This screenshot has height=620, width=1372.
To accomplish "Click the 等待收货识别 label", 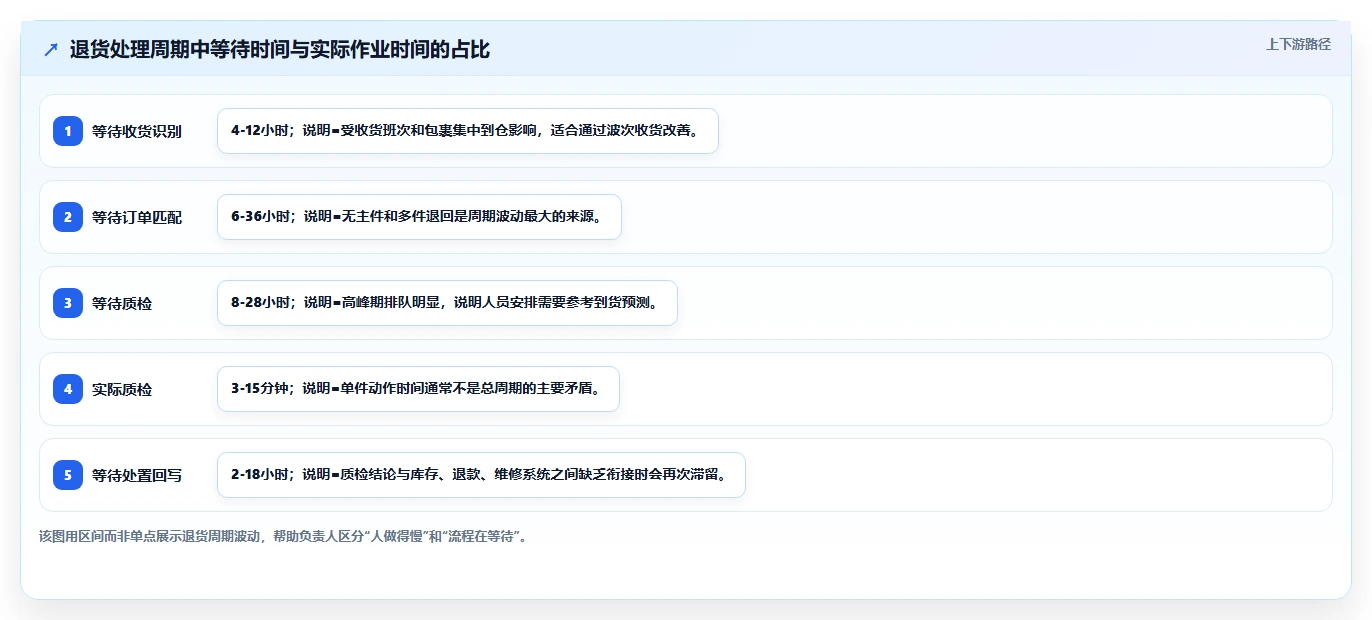I will 137,131.
